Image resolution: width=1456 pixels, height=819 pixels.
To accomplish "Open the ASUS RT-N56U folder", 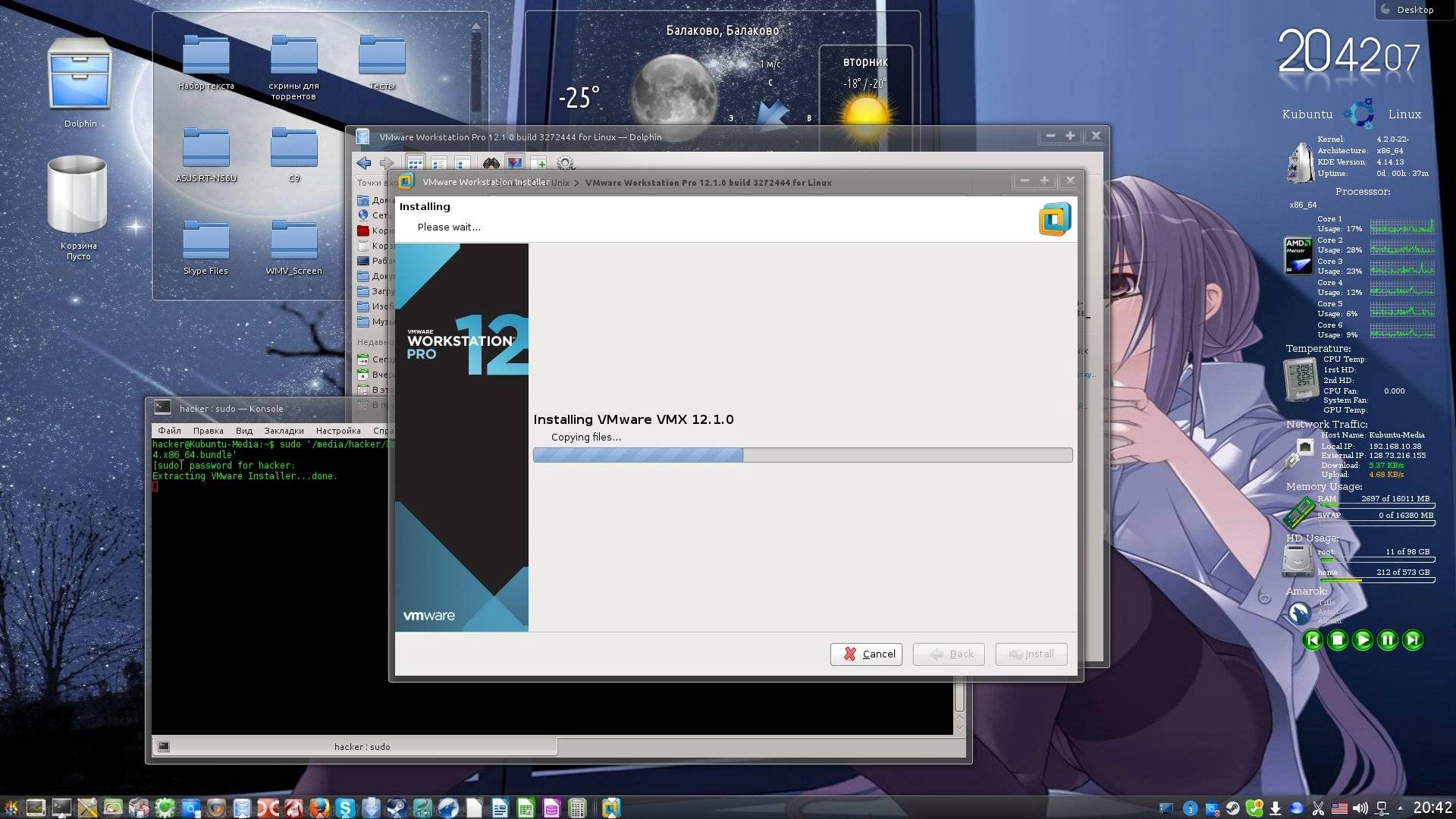I will point(206,155).
